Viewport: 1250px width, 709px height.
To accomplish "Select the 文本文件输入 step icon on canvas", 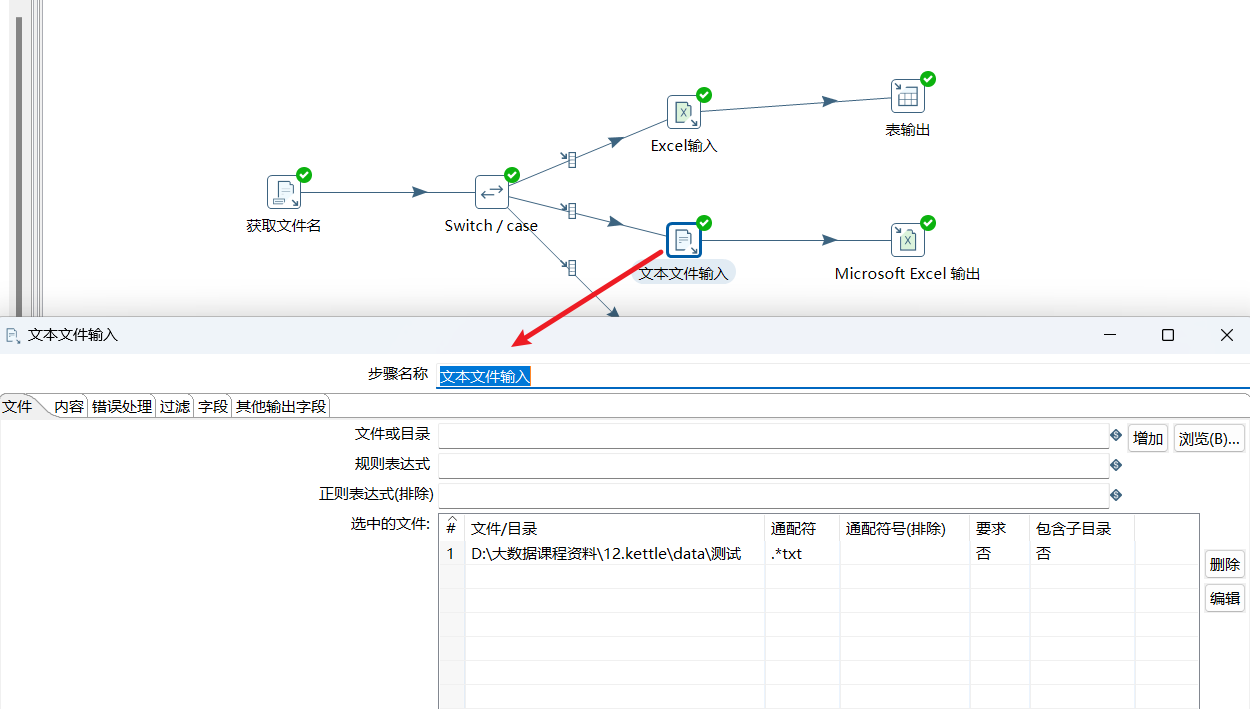I will (684, 240).
